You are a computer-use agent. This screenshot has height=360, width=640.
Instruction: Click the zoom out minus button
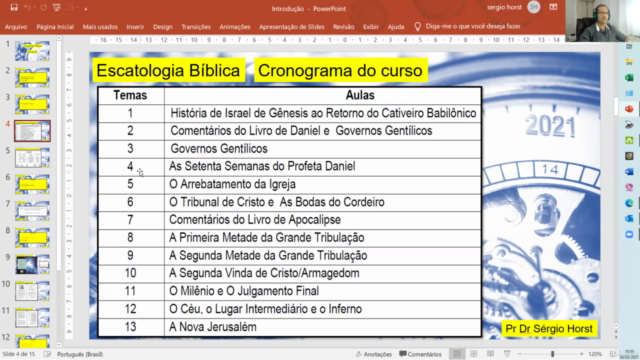pyautogui.click(x=520, y=354)
